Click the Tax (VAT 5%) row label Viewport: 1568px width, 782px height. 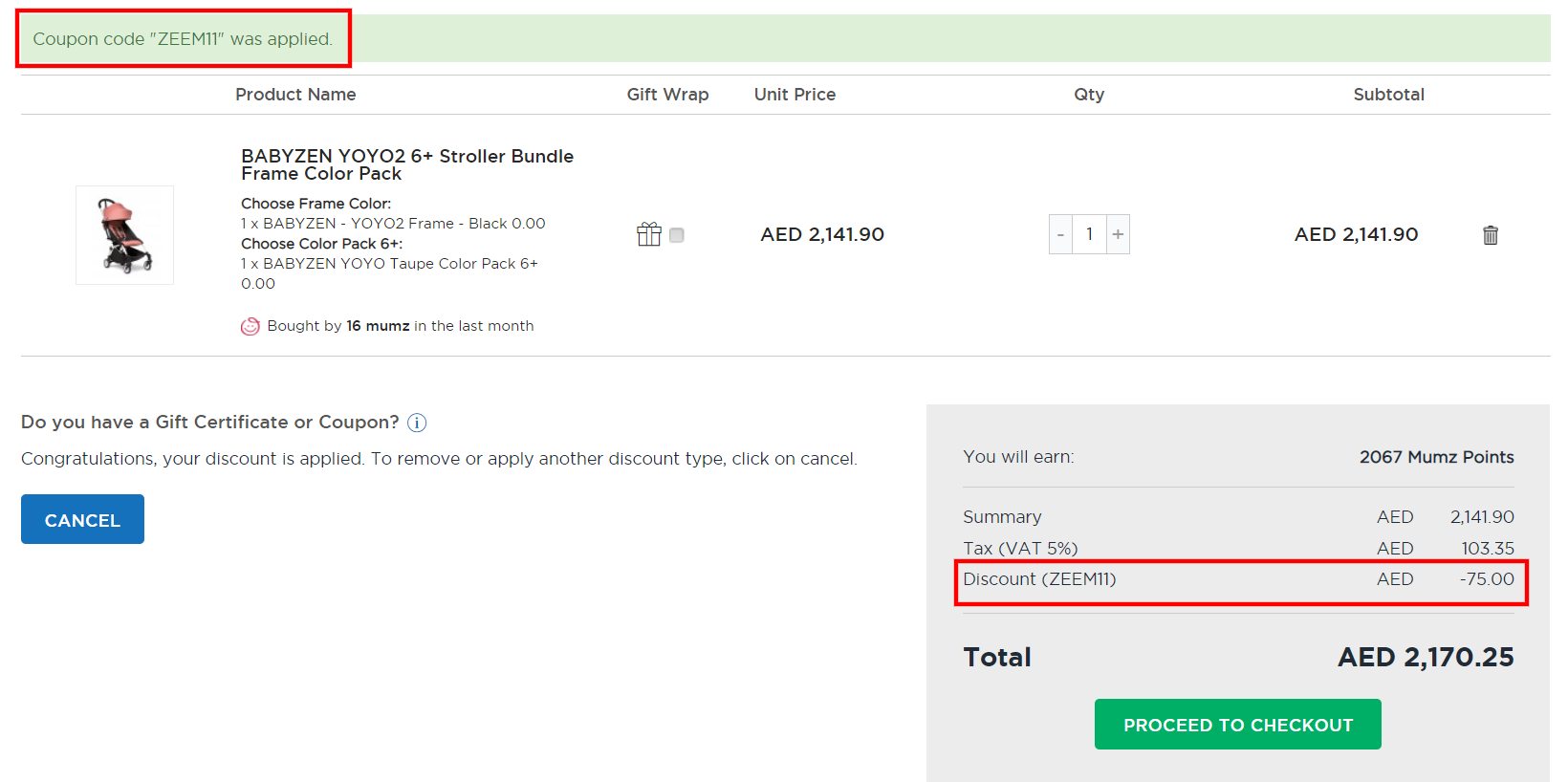(x=1020, y=549)
